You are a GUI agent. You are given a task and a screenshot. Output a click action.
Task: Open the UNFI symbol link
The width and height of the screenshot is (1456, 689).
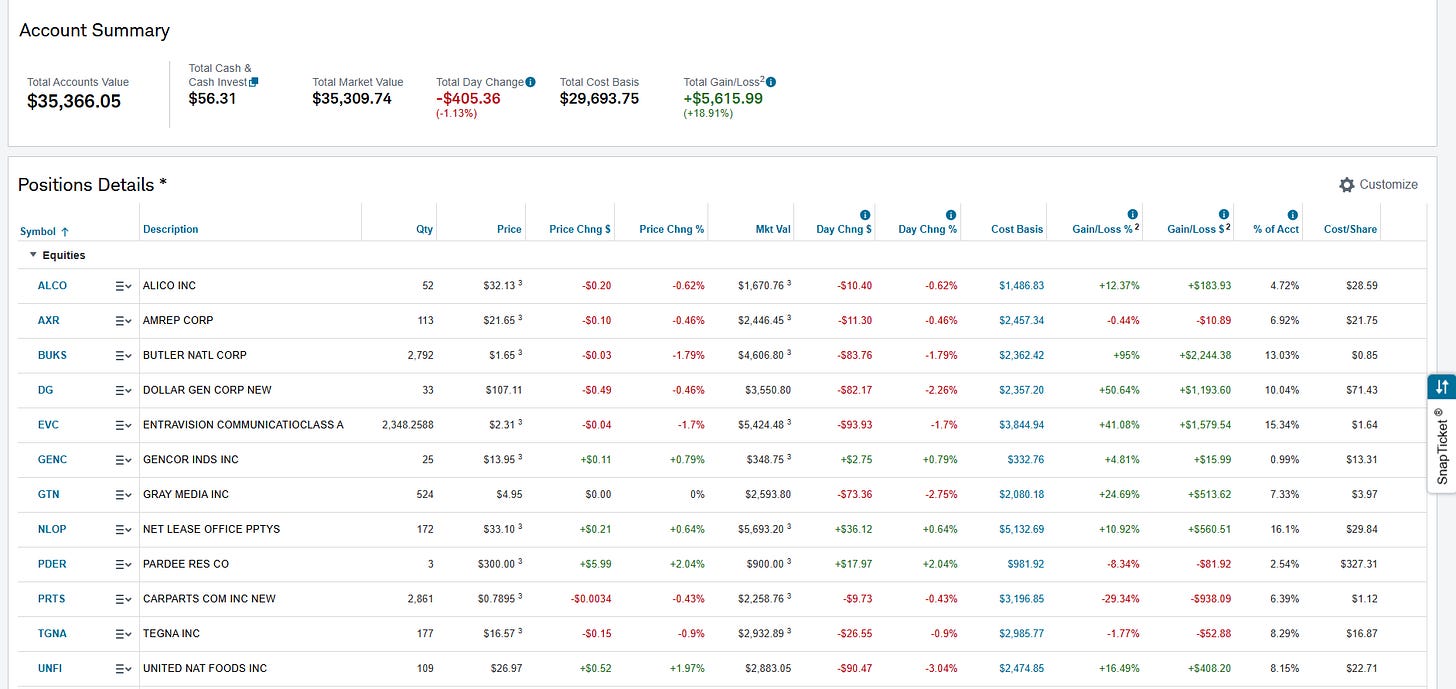pos(50,668)
